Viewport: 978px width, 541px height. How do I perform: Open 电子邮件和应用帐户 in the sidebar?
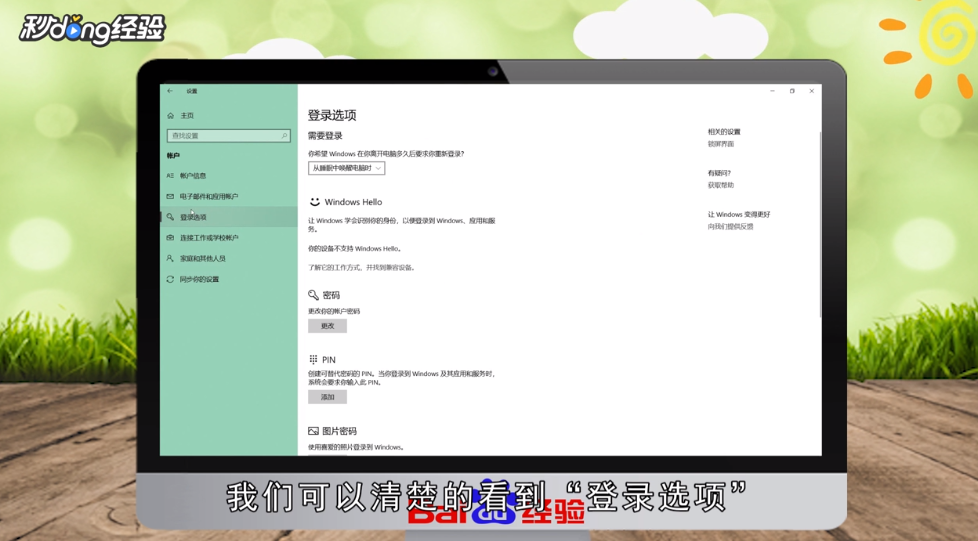[228, 197]
